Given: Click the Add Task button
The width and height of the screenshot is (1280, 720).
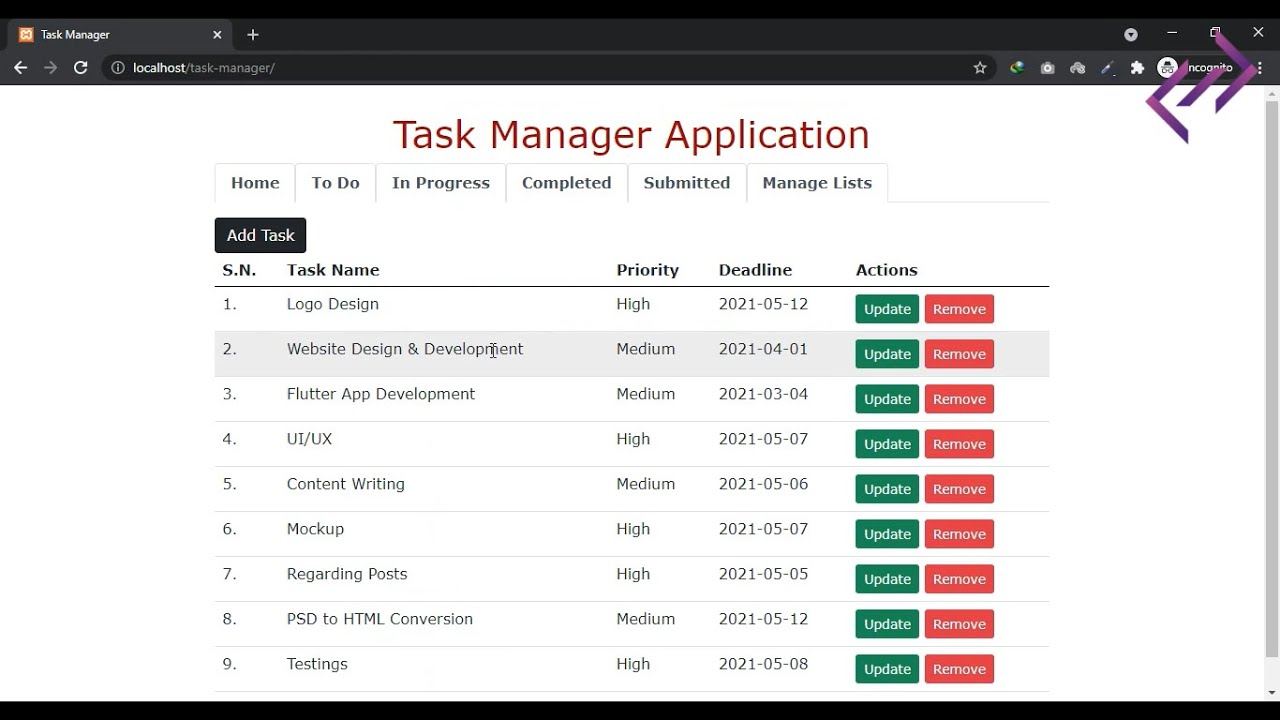Looking at the screenshot, I should coord(260,235).
